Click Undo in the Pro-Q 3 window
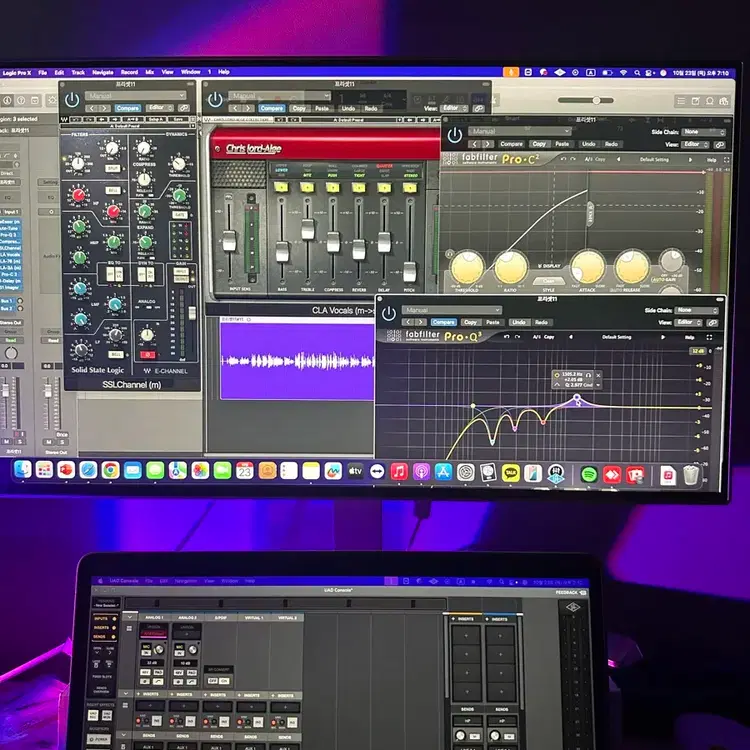This screenshot has height=750, width=750. [x=518, y=323]
